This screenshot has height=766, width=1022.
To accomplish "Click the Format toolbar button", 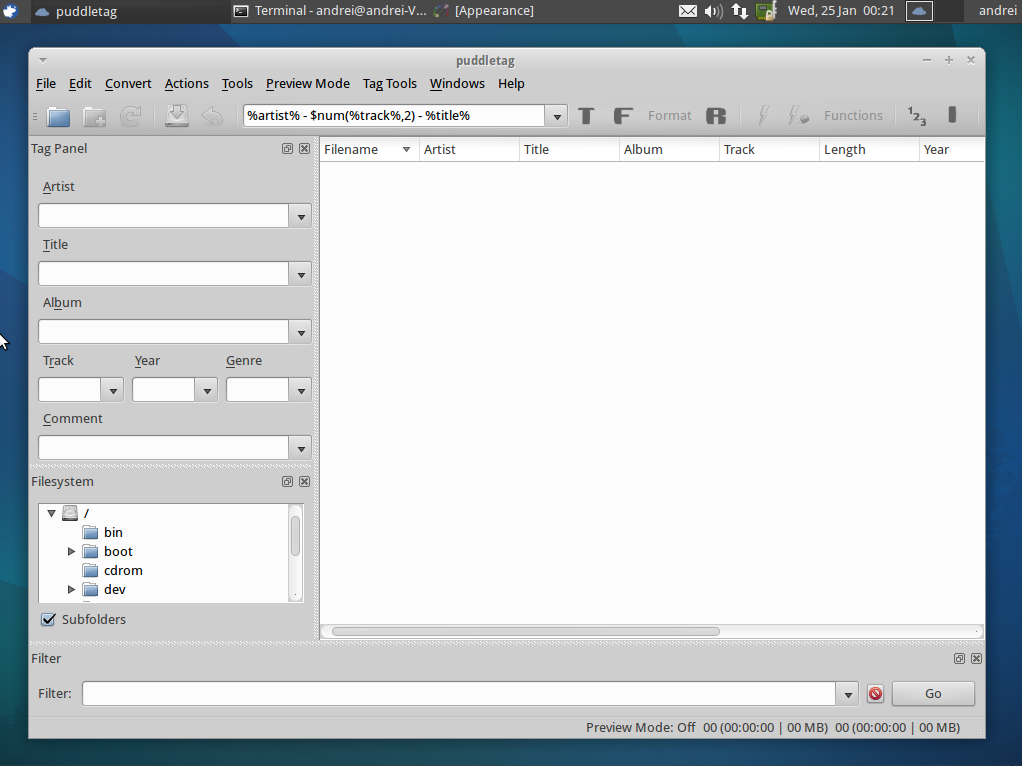I will (x=669, y=116).
